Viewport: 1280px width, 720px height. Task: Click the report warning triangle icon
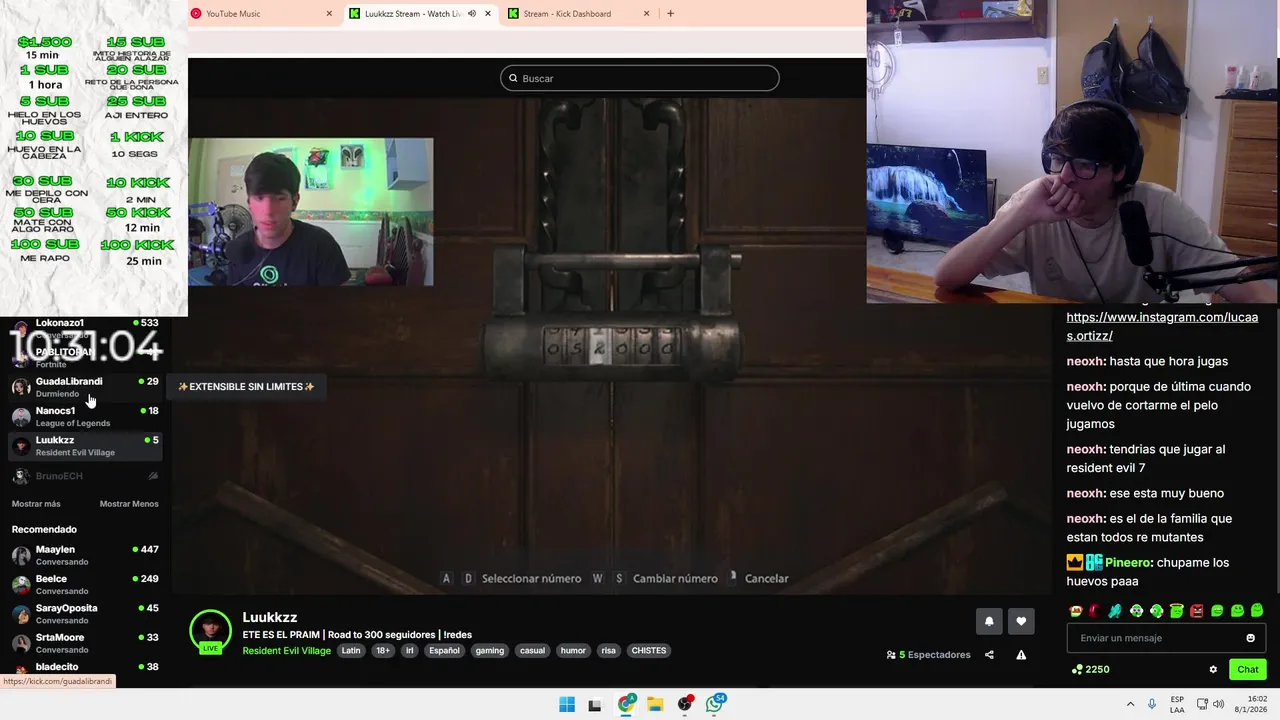coord(1021,655)
